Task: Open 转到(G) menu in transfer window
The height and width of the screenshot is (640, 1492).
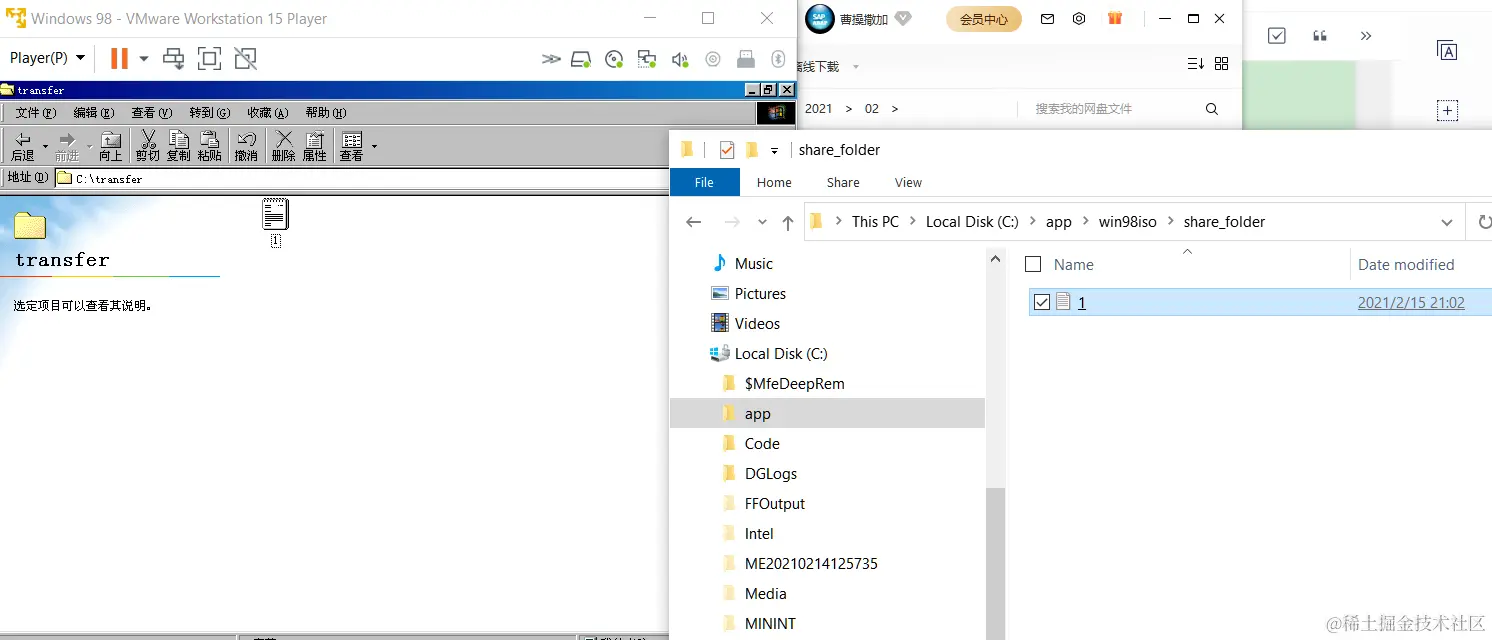Action: [x=209, y=113]
